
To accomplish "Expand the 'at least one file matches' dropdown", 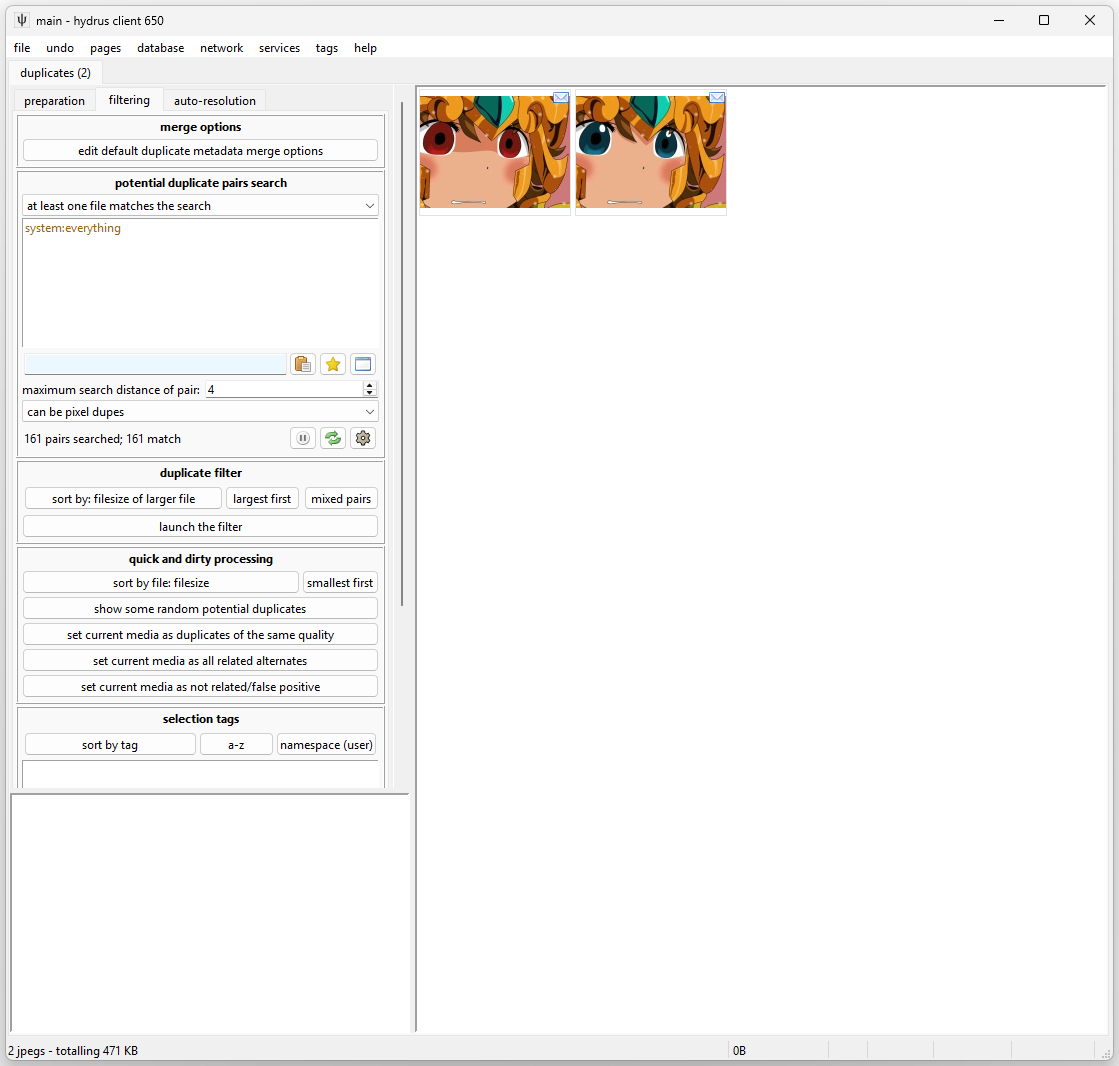I will [200, 205].
